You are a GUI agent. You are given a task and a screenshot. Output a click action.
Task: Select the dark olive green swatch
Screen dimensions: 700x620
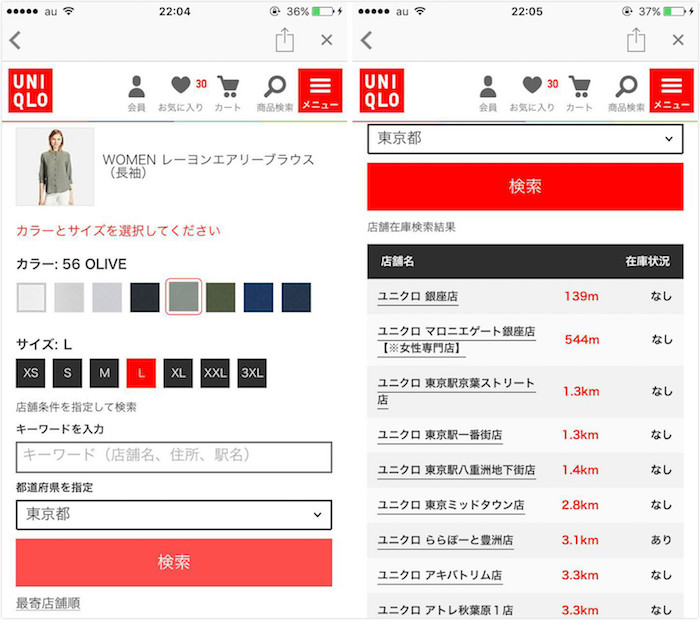point(221,297)
